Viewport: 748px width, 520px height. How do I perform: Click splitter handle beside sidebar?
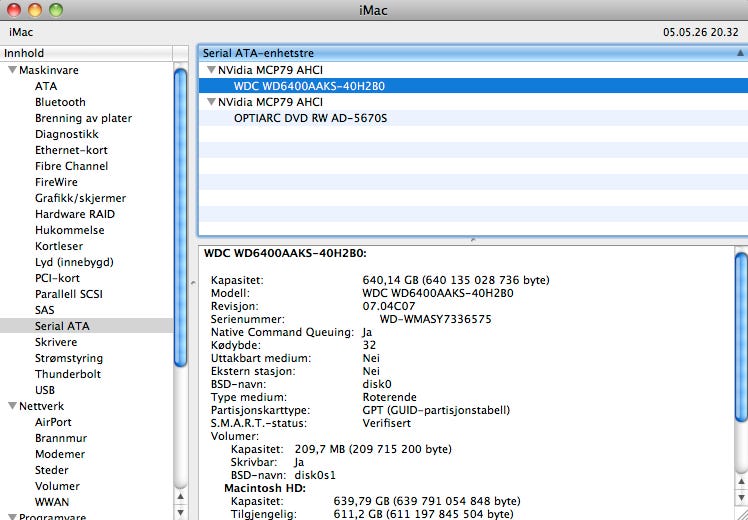pos(193,282)
